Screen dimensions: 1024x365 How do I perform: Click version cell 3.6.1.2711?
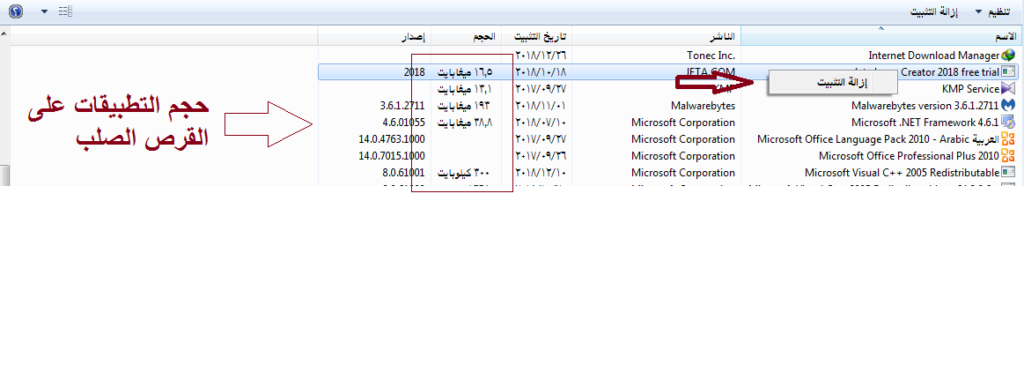tap(402, 105)
